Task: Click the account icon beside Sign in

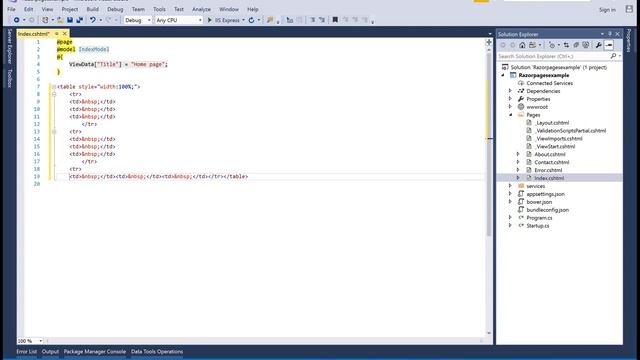Action: (x=629, y=9)
